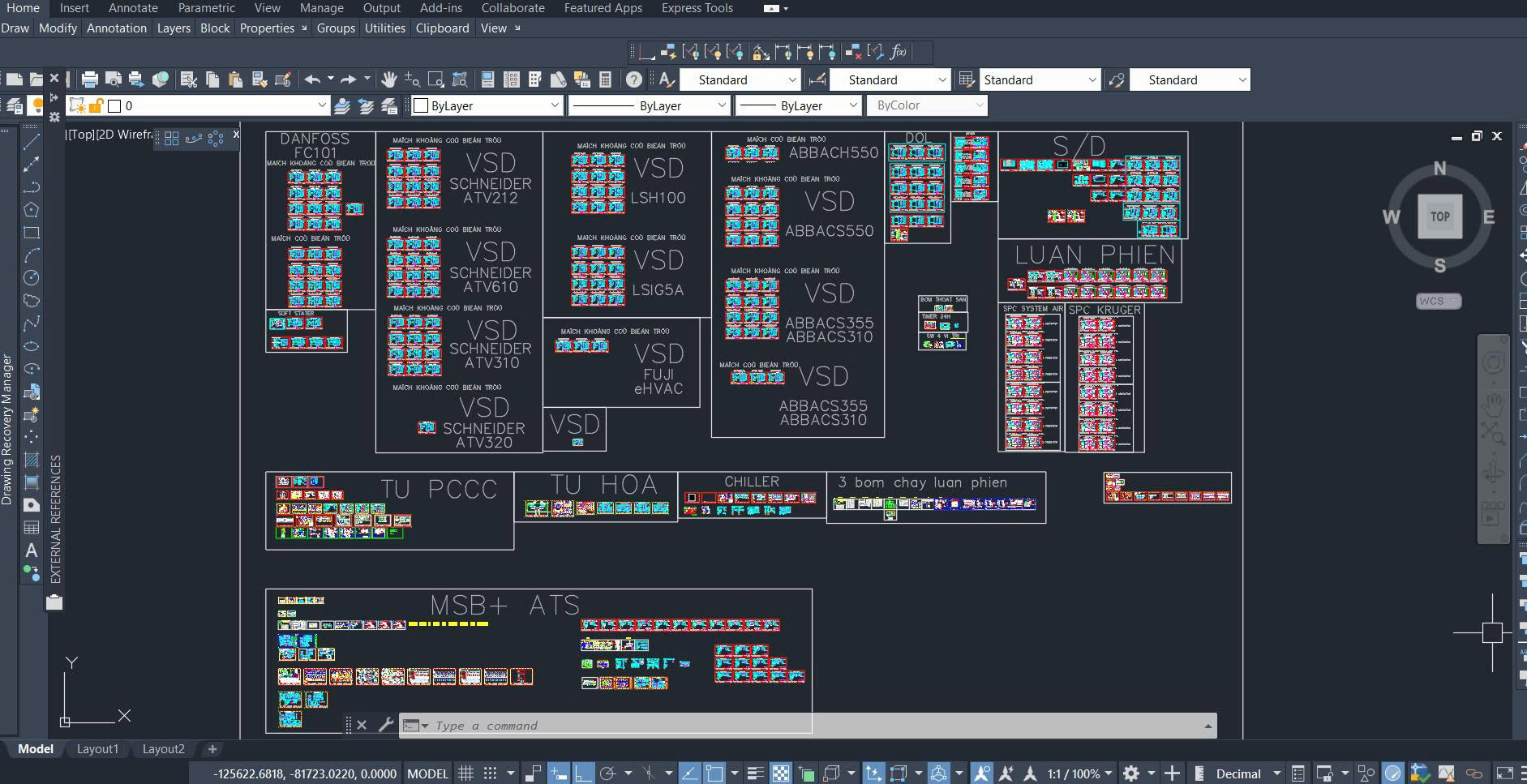Click the Plot Preview icon
The height and width of the screenshot is (784, 1527).
[x=114, y=79]
